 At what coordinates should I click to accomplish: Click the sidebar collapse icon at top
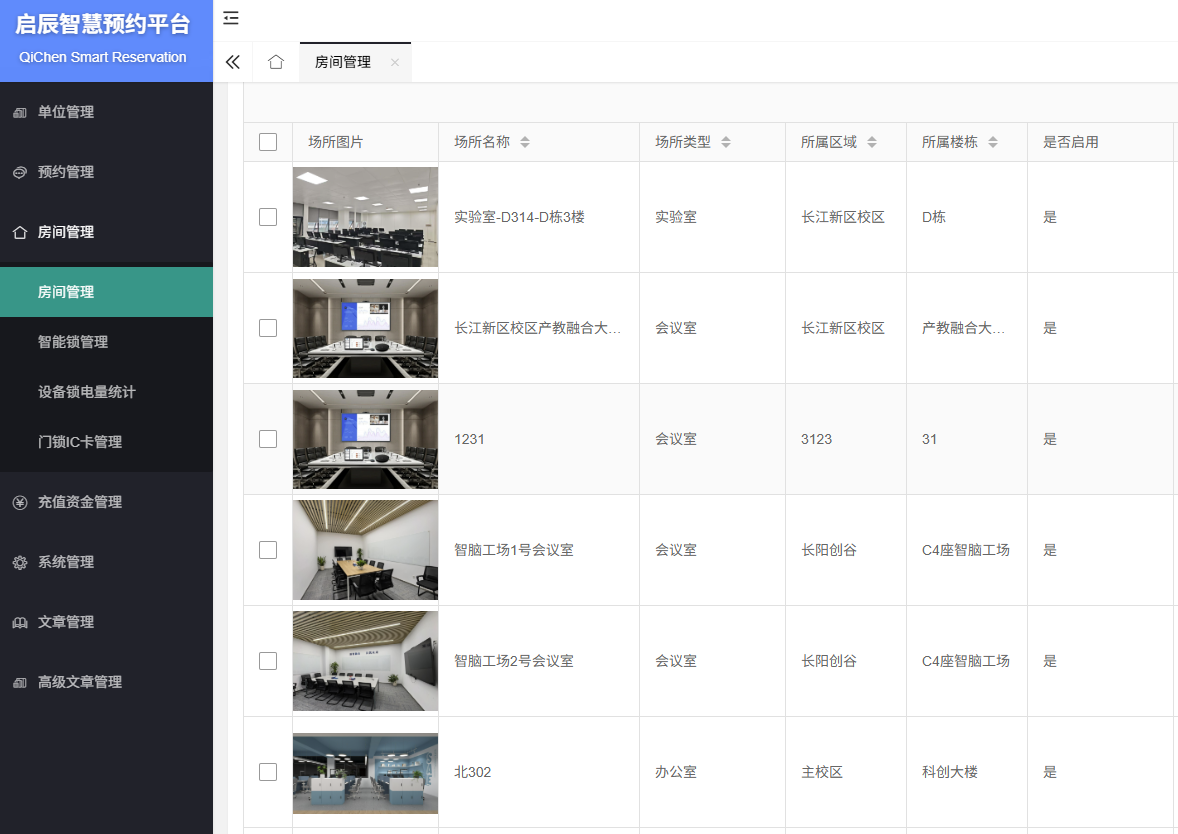pos(231,18)
